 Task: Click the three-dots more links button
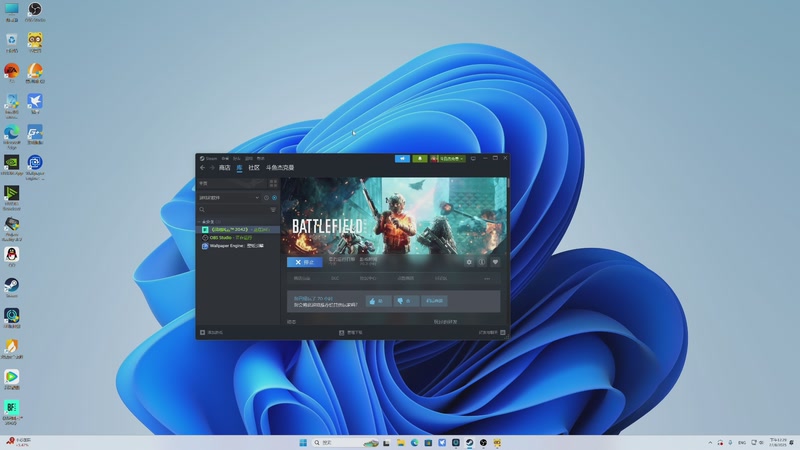tap(487, 279)
